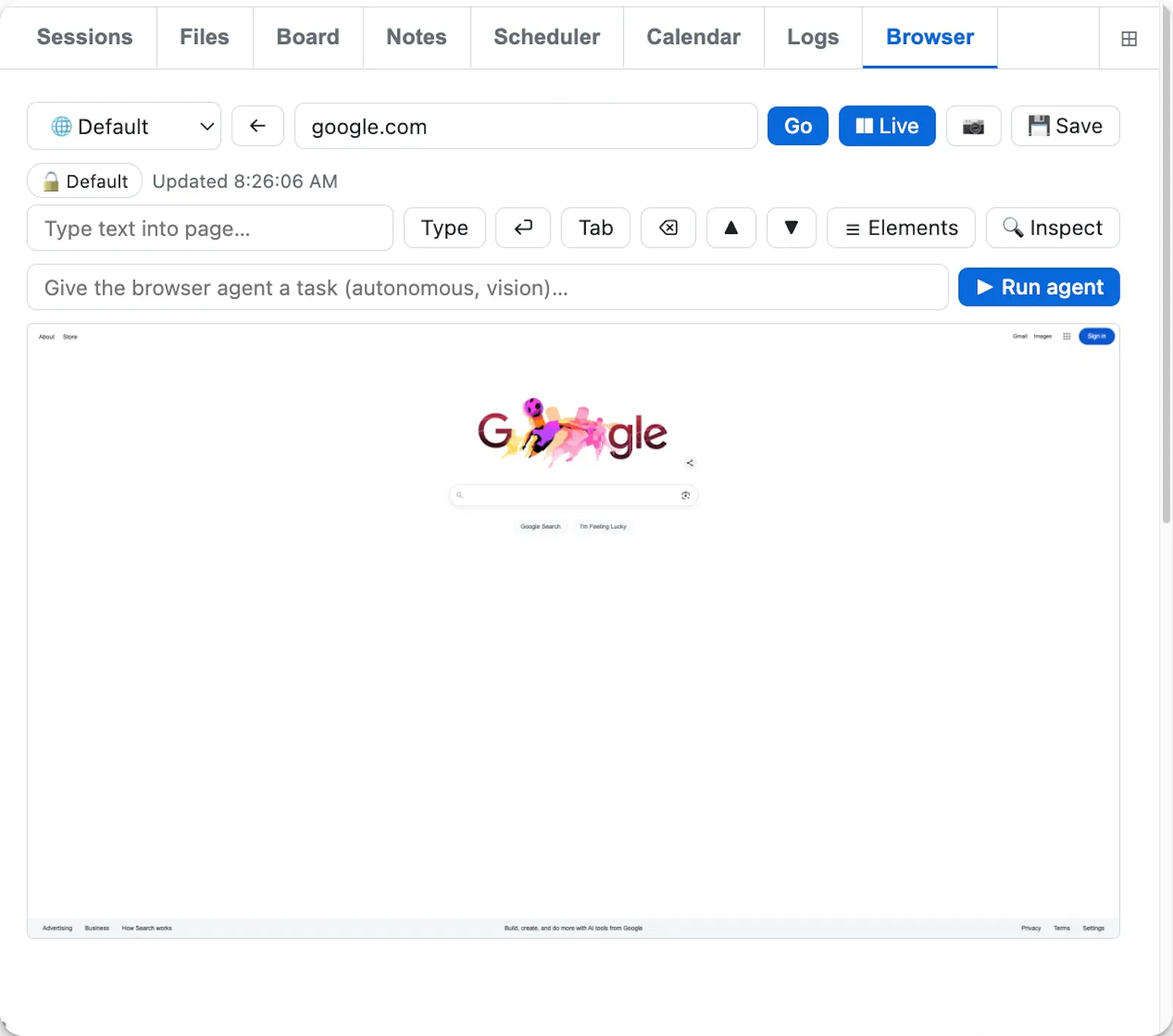Click the Save button

tap(1065, 126)
